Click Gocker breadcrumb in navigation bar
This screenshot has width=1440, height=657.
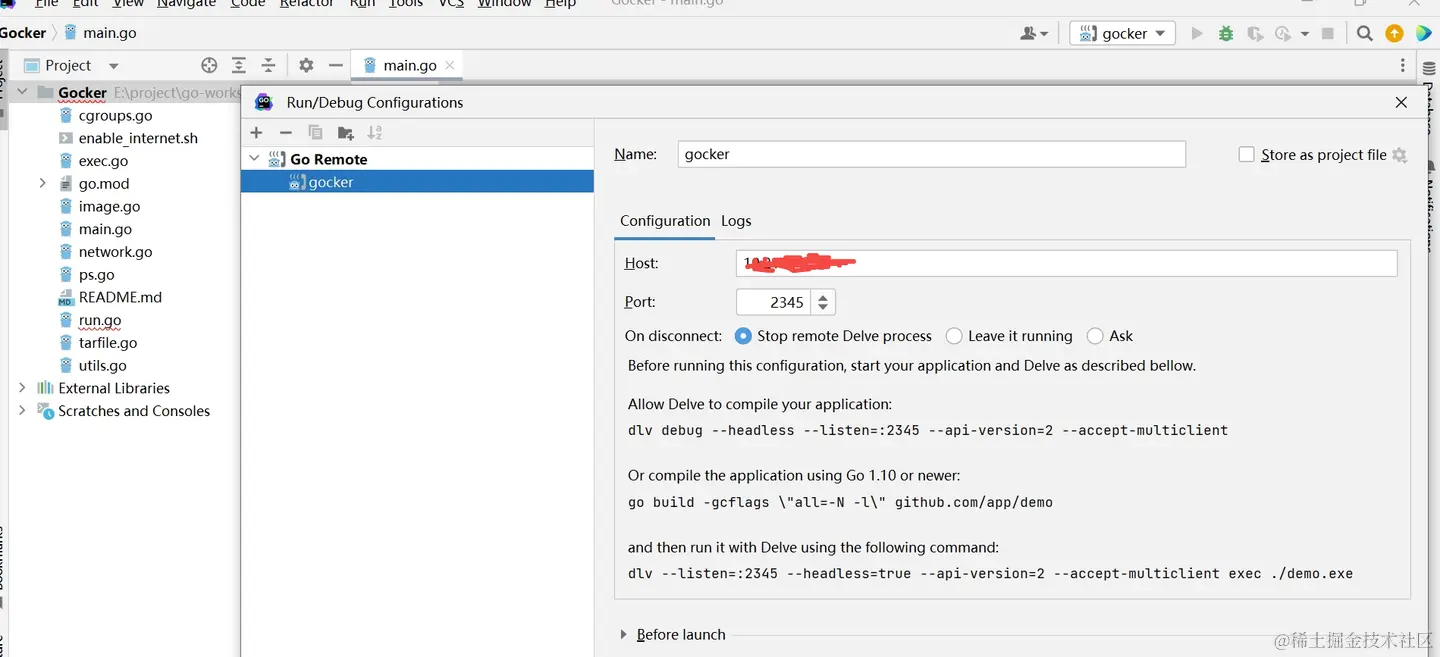23,33
